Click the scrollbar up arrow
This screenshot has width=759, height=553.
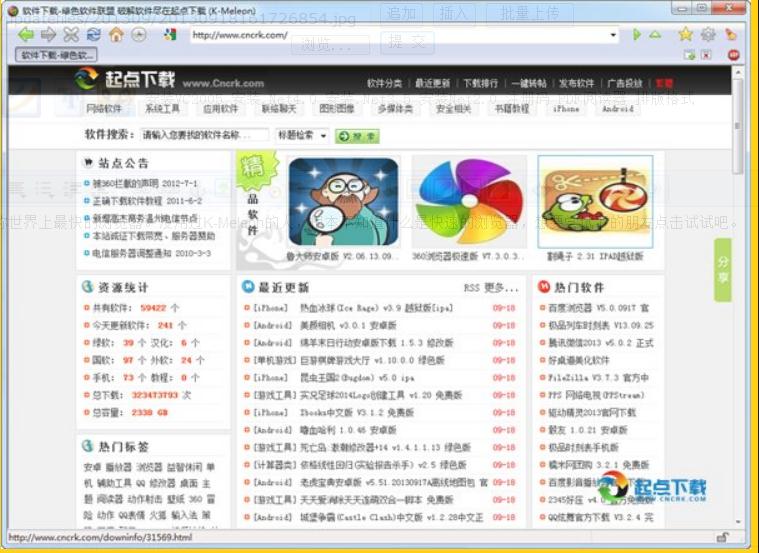(738, 73)
